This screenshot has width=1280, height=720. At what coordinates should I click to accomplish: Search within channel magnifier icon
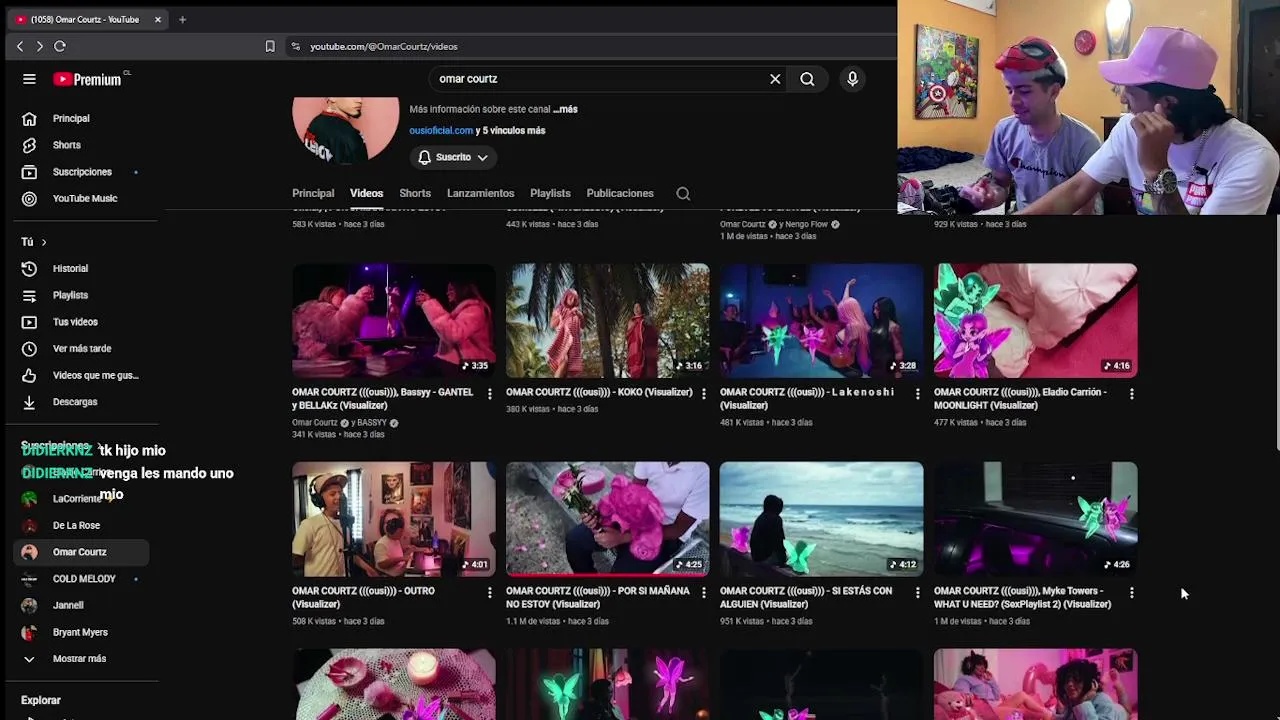click(x=683, y=194)
